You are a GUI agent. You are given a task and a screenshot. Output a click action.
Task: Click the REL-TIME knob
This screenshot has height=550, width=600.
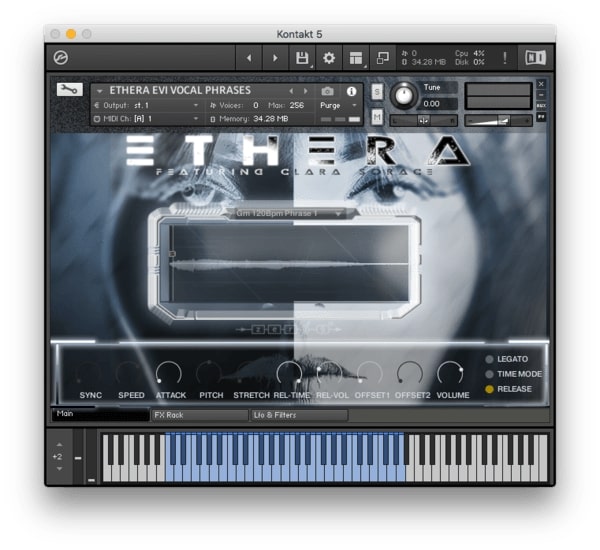tap(289, 373)
